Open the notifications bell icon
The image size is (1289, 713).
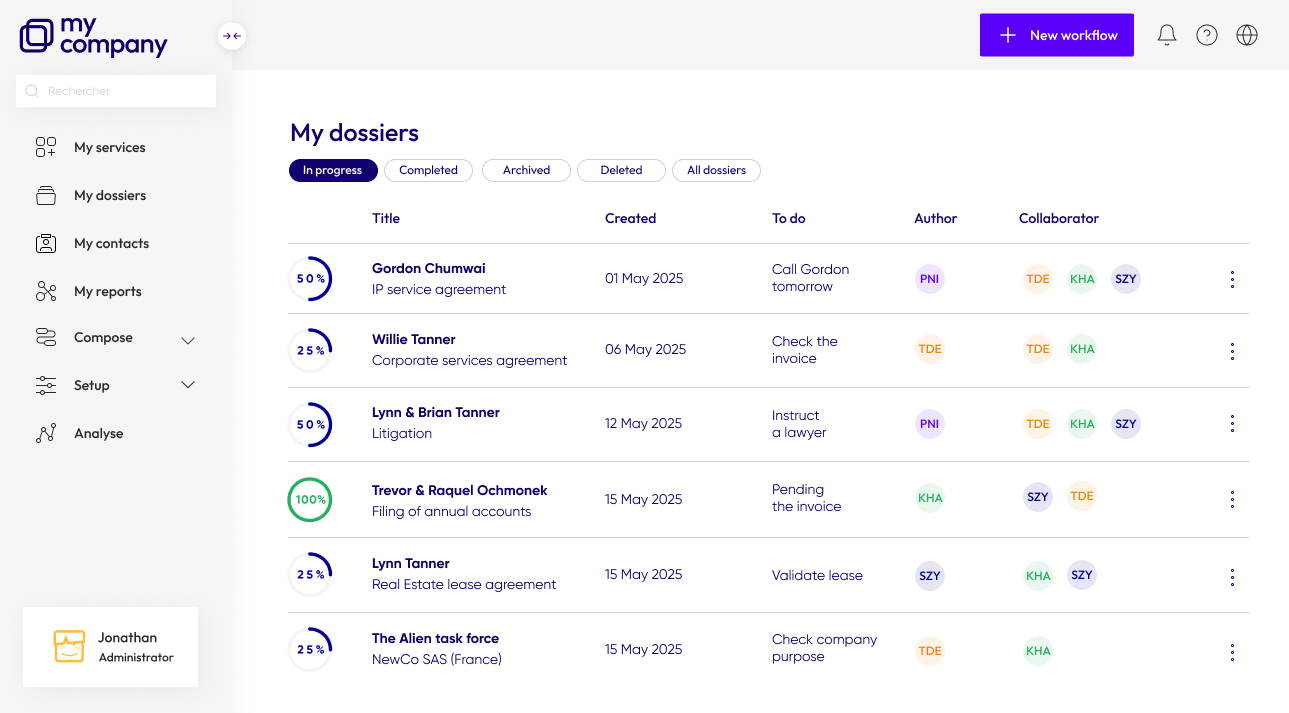click(x=1166, y=35)
